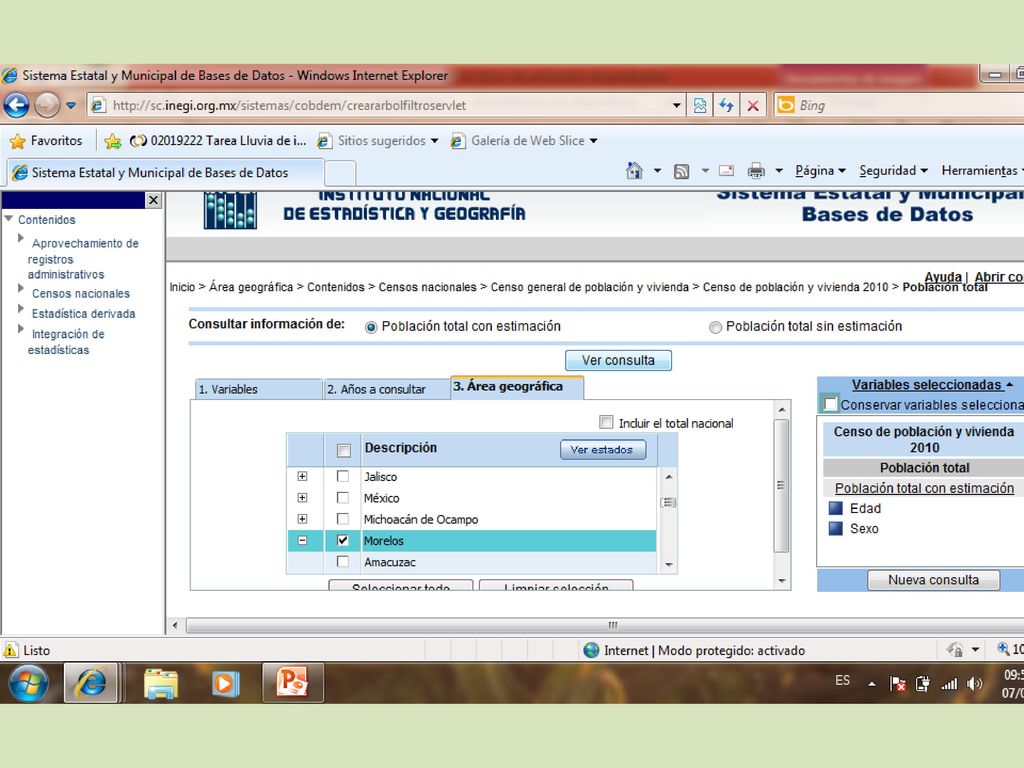The width and height of the screenshot is (1024, 768).
Task: Click the Home icon in command bar
Action: click(634, 170)
